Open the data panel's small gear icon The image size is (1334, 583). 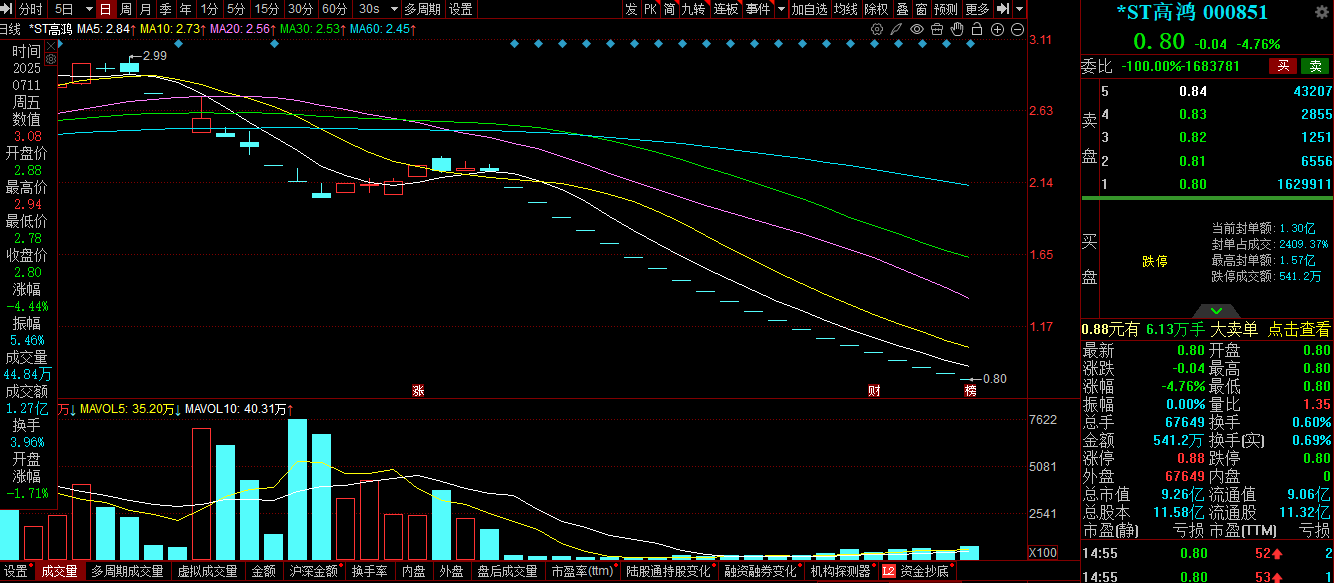click(50, 59)
